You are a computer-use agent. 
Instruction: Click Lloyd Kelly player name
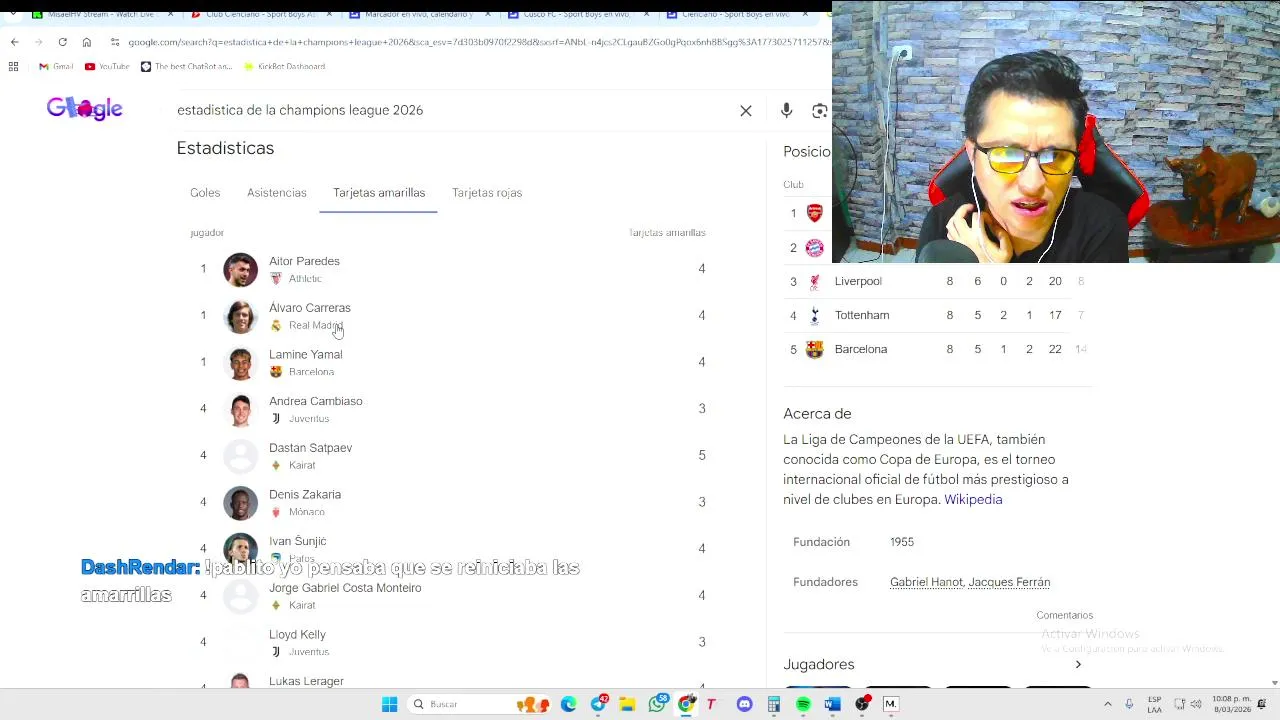point(297,634)
